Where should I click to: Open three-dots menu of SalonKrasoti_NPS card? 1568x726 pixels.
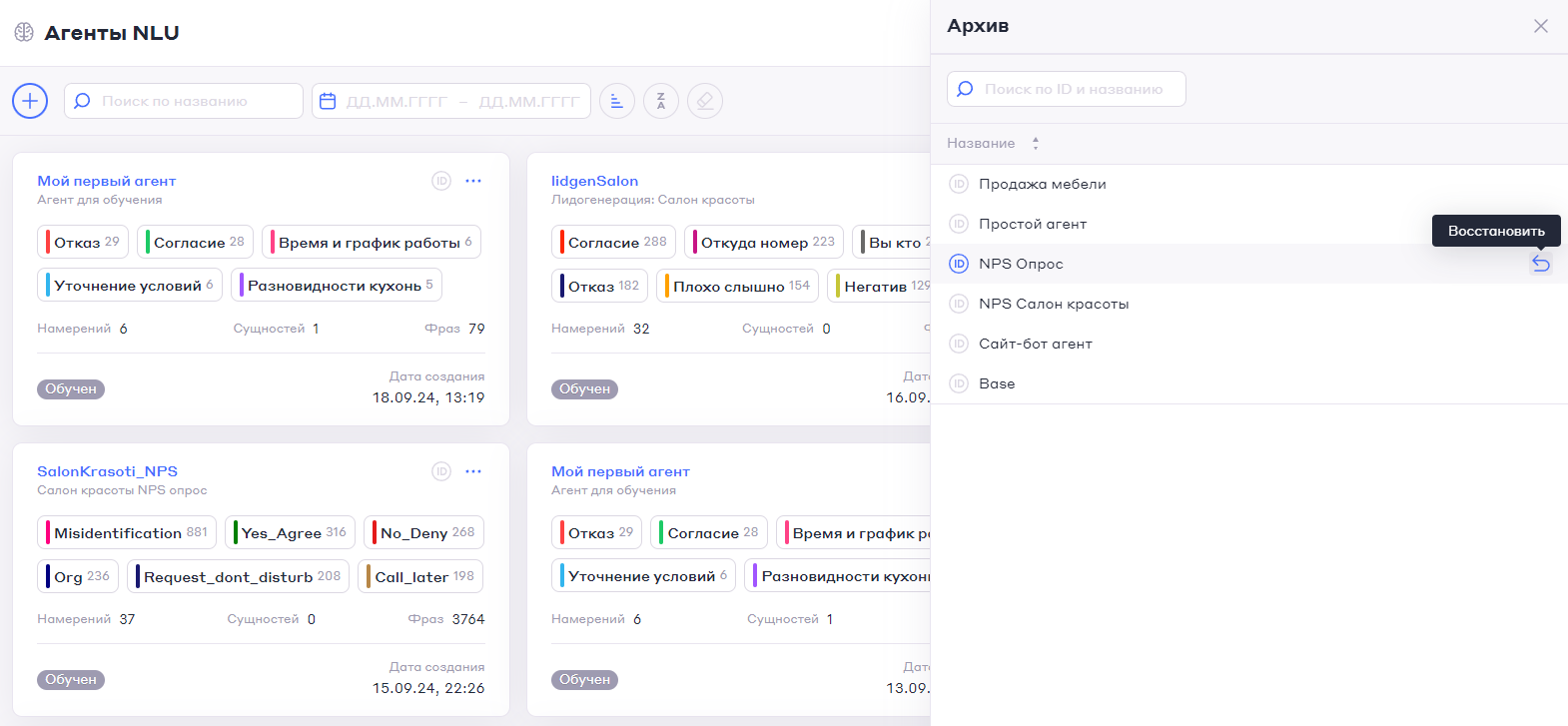point(473,471)
